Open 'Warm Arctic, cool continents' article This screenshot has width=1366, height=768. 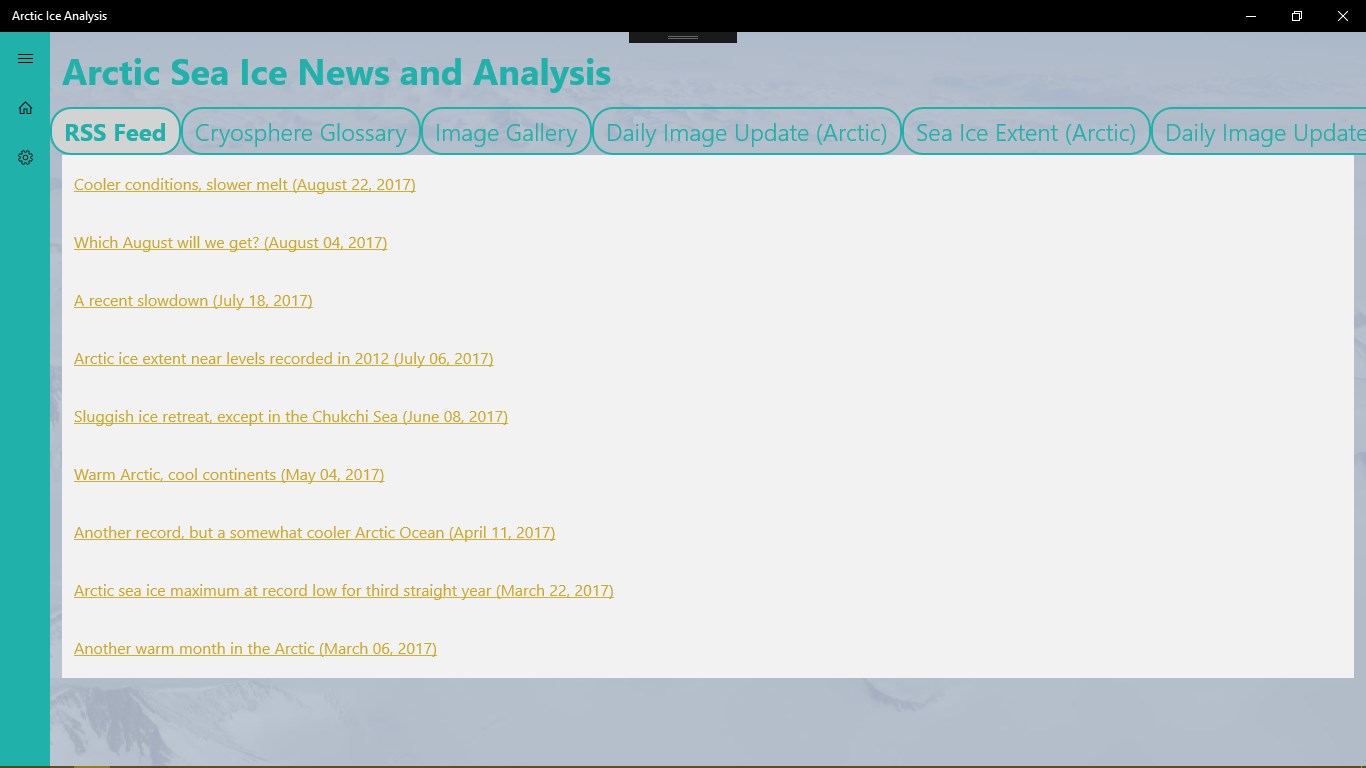(229, 475)
